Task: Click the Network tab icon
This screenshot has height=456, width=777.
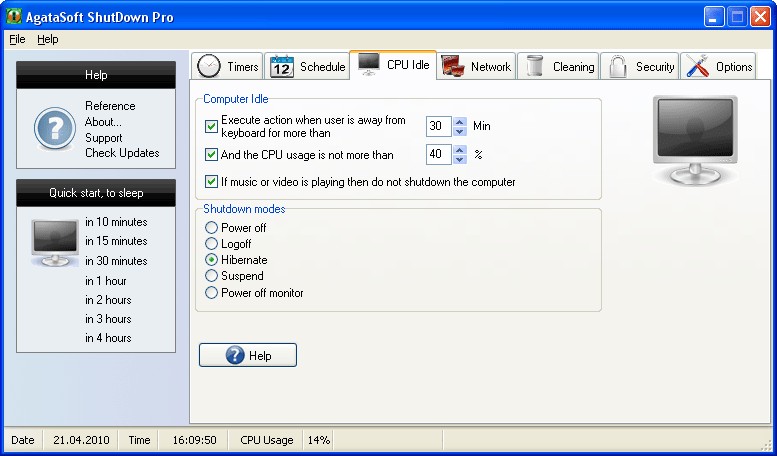Action: tap(453, 66)
